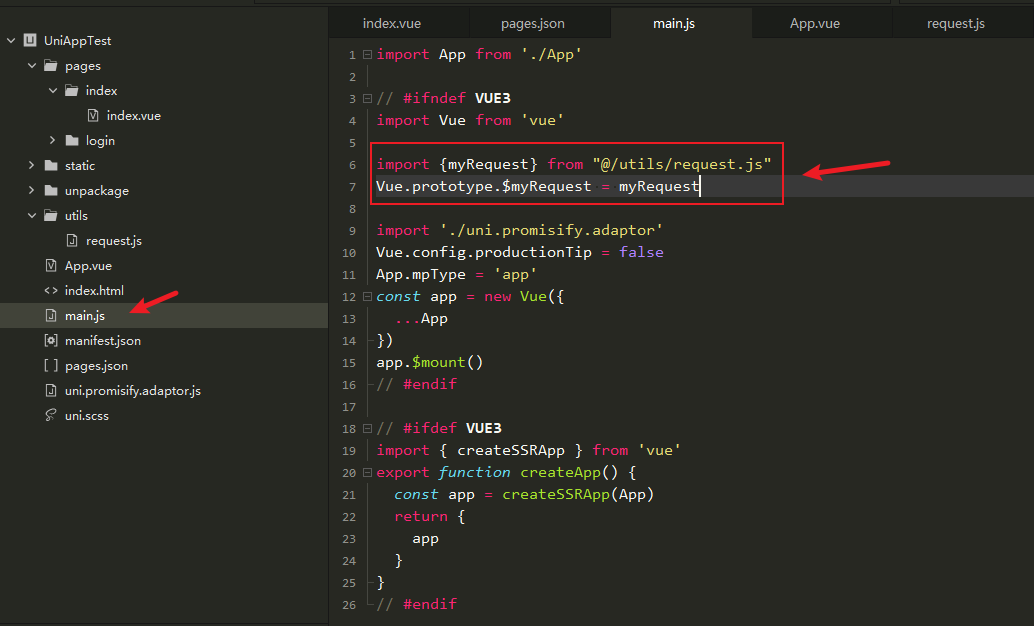Click the pages.json brackets icon

tap(51, 365)
